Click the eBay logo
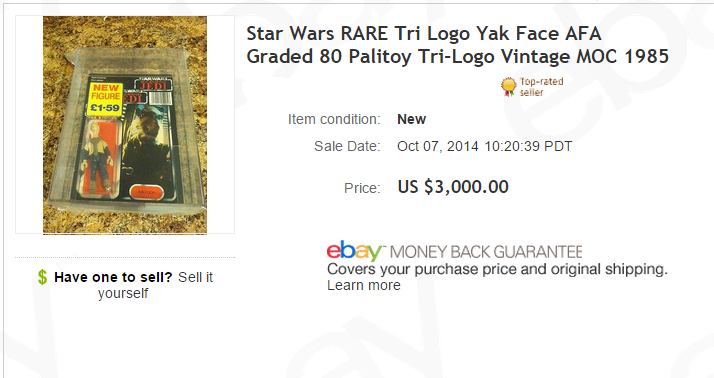This screenshot has width=714, height=378. 355,251
